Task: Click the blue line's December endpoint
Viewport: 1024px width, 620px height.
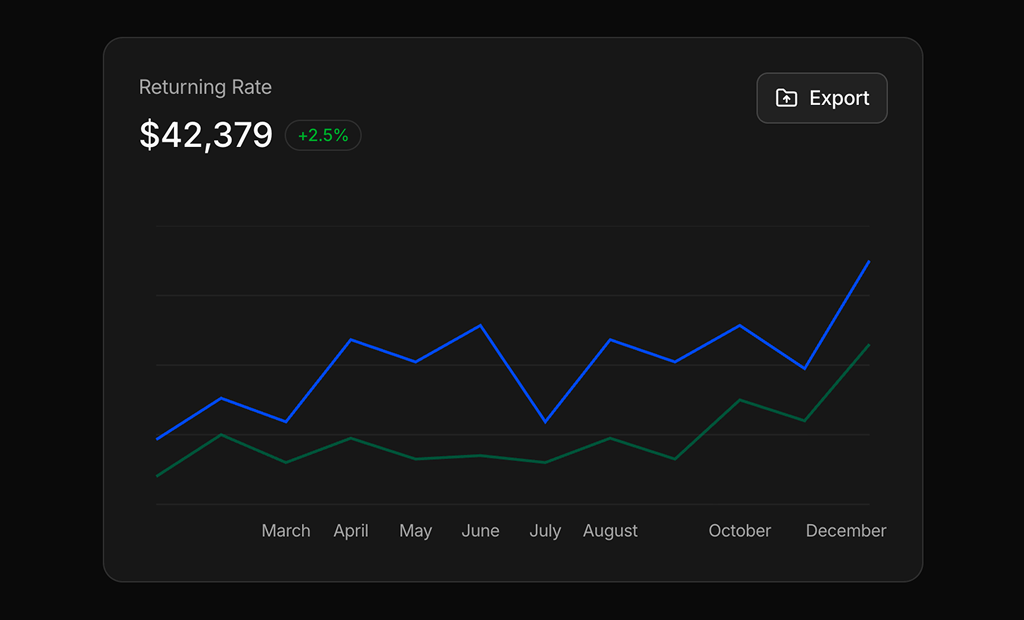Action: click(869, 261)
